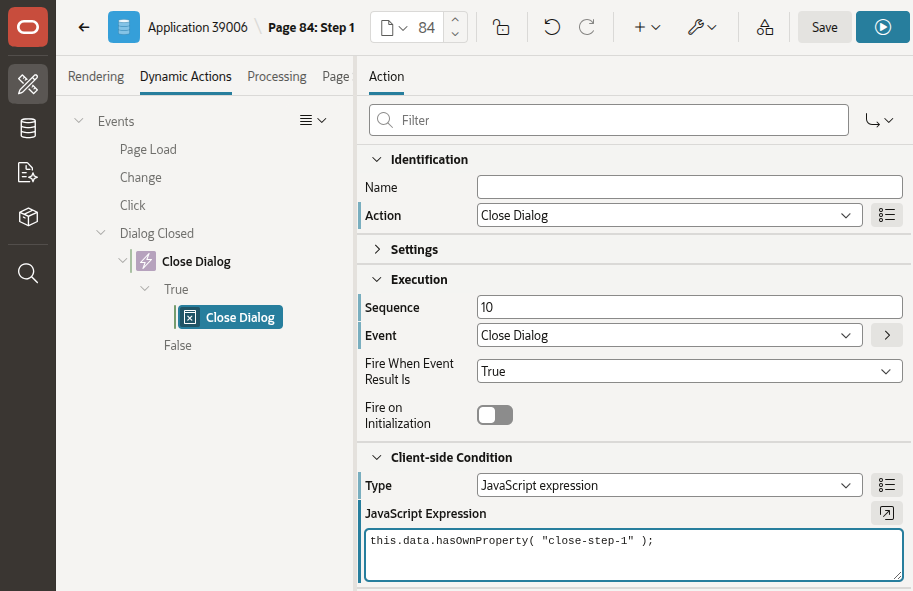Click the page lock icon

tap(501, 27)
